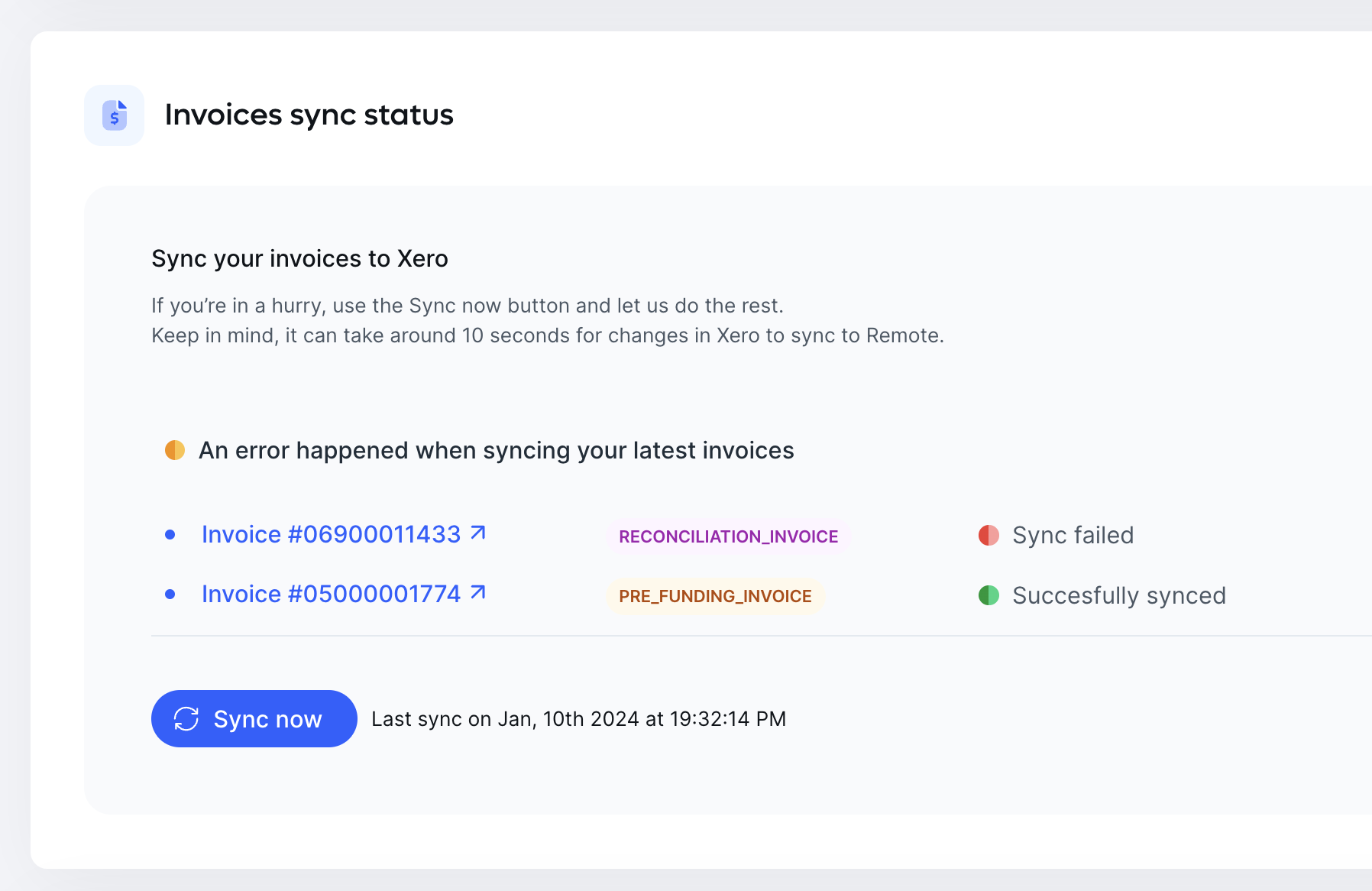Viewport: 1372px width, 891px height.
Task: Click the error happened when syncing message
Action: click(496, 450)
